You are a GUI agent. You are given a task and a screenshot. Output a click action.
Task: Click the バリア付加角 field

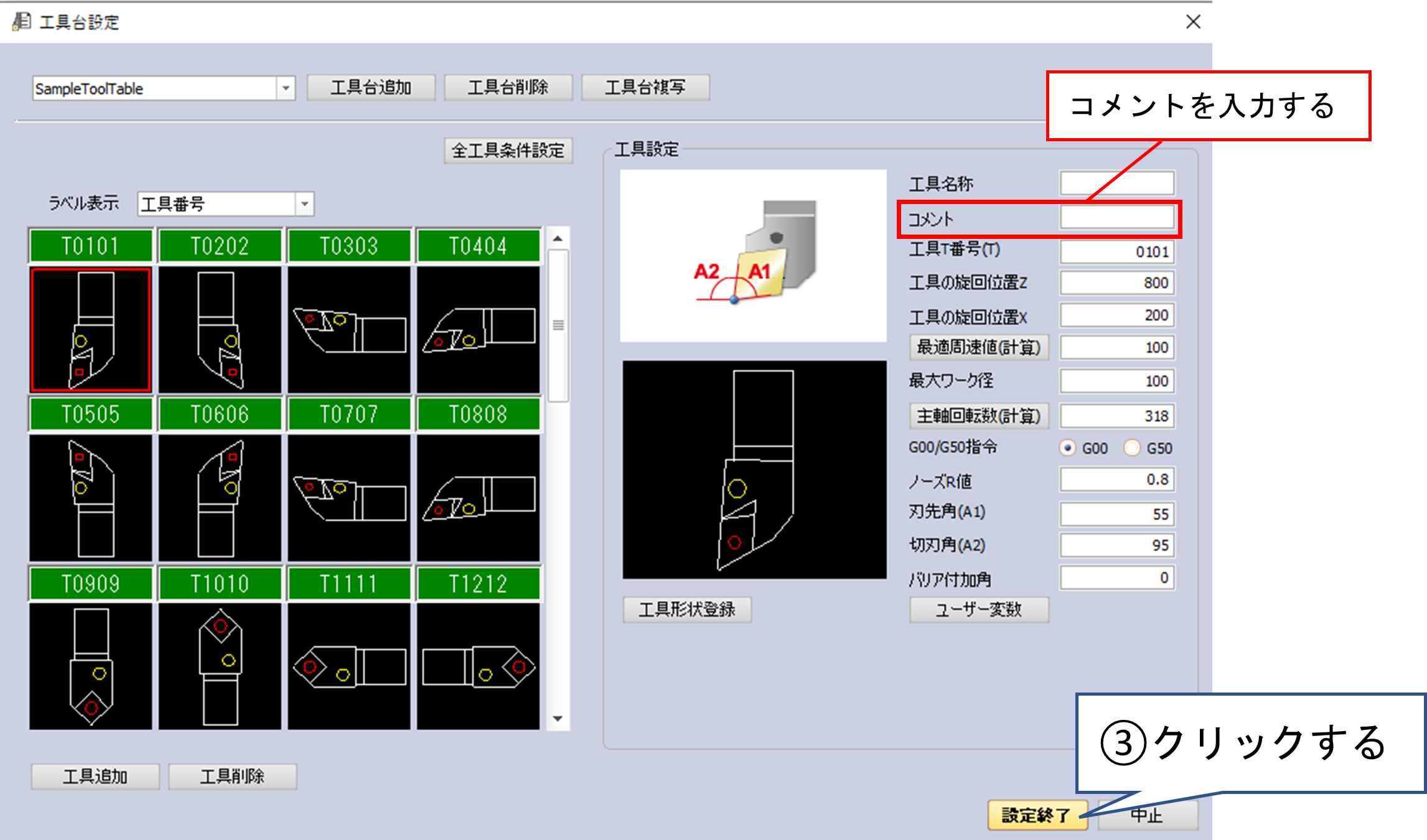pyautogui.click(x=1117, y=578)
